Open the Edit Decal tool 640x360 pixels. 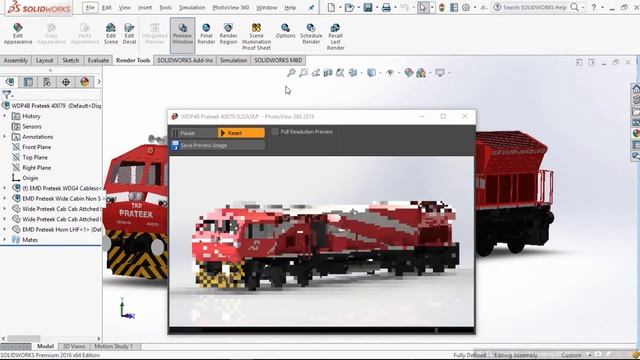coord(129,33)
